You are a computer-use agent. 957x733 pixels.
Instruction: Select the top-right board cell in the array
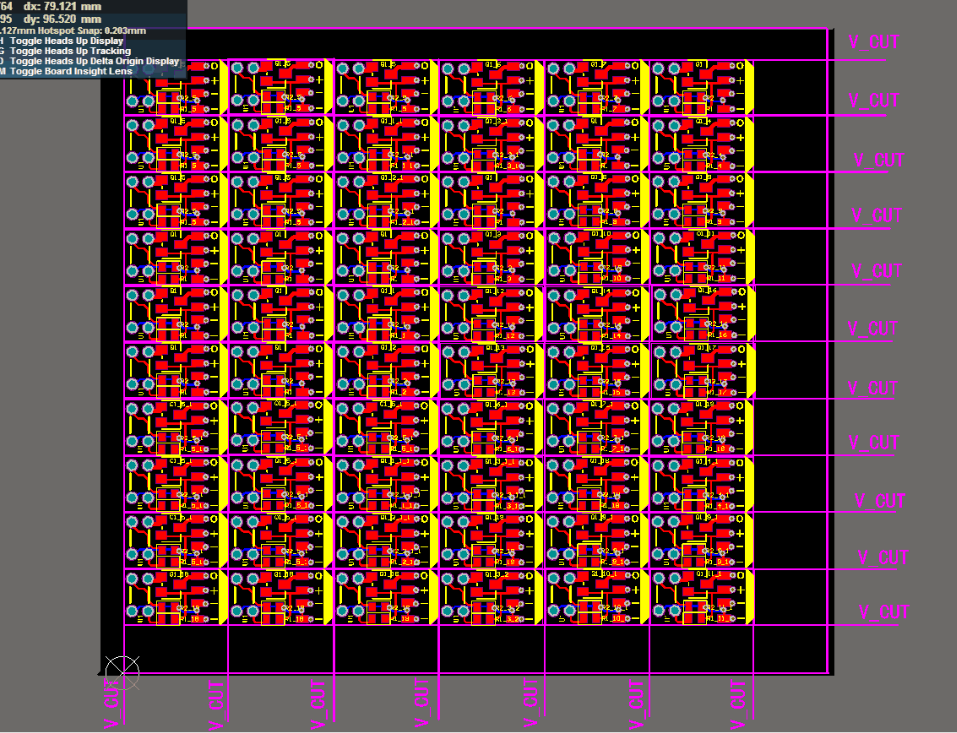(x=700, y=86)
